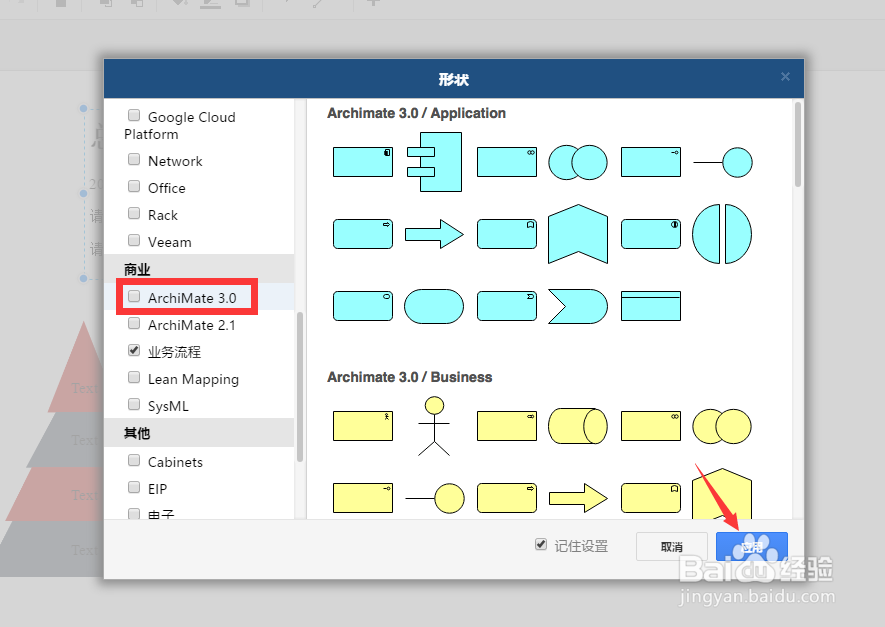
Task: Select the cyan rectangle with interface marker
Action: (x=651, y=162)
